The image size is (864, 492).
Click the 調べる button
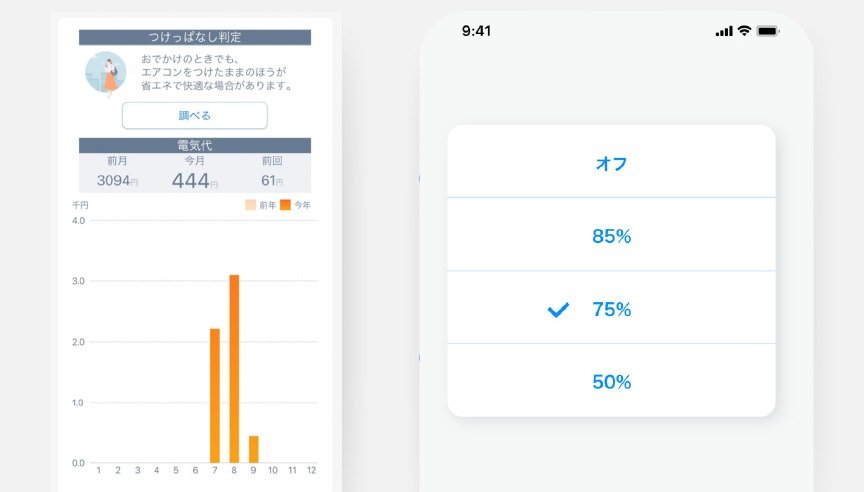pyautogui.click(x=195, y=115)
